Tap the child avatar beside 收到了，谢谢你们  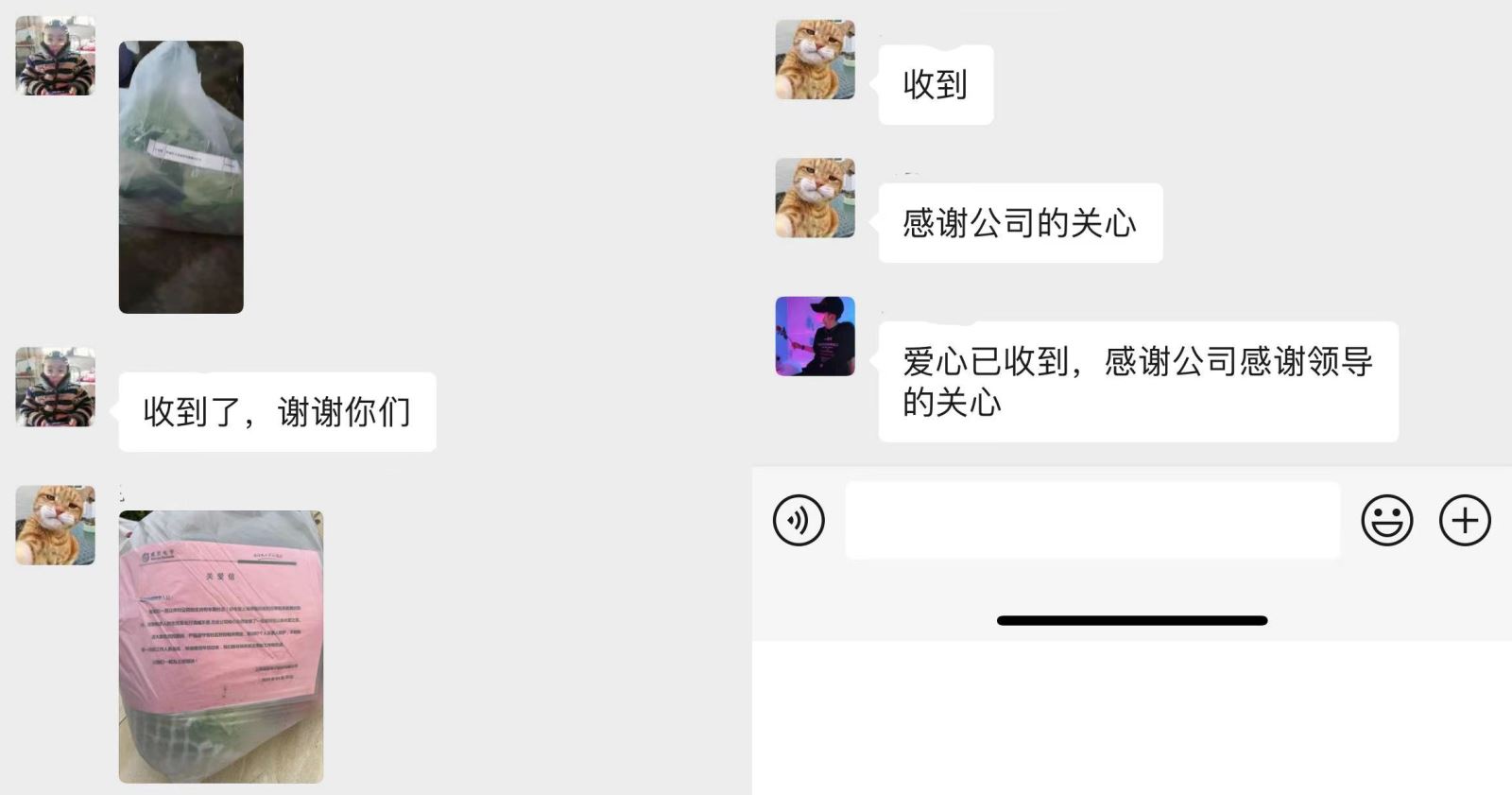(55, 387)
